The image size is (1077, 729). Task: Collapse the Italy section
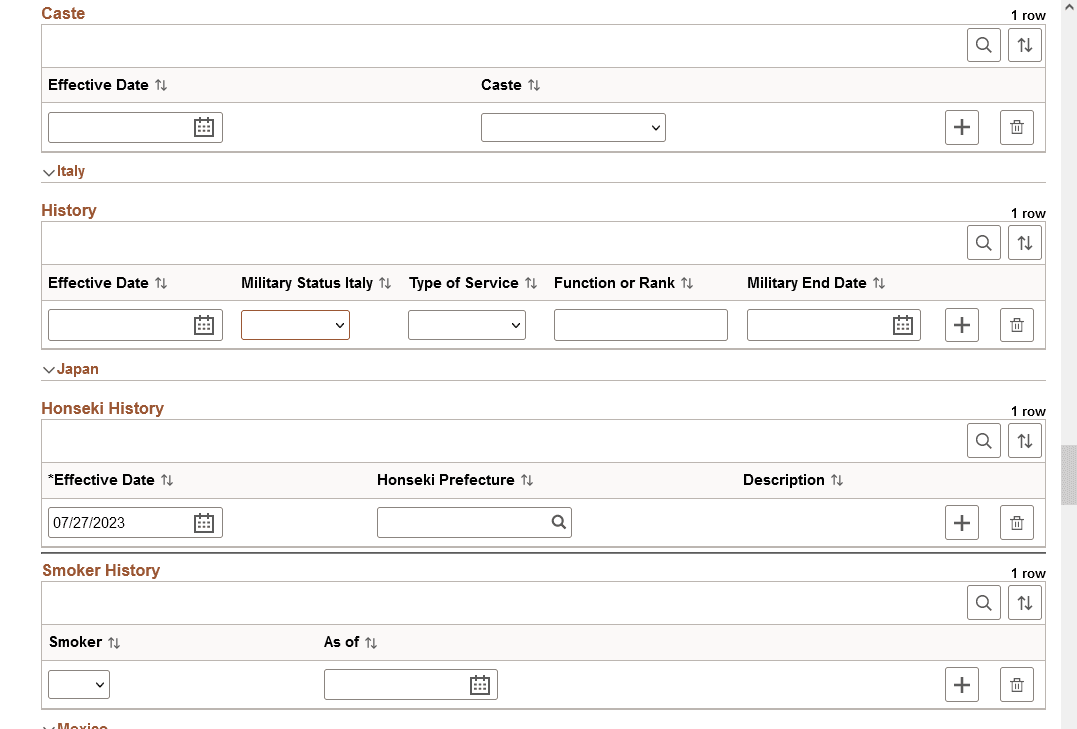48,172
